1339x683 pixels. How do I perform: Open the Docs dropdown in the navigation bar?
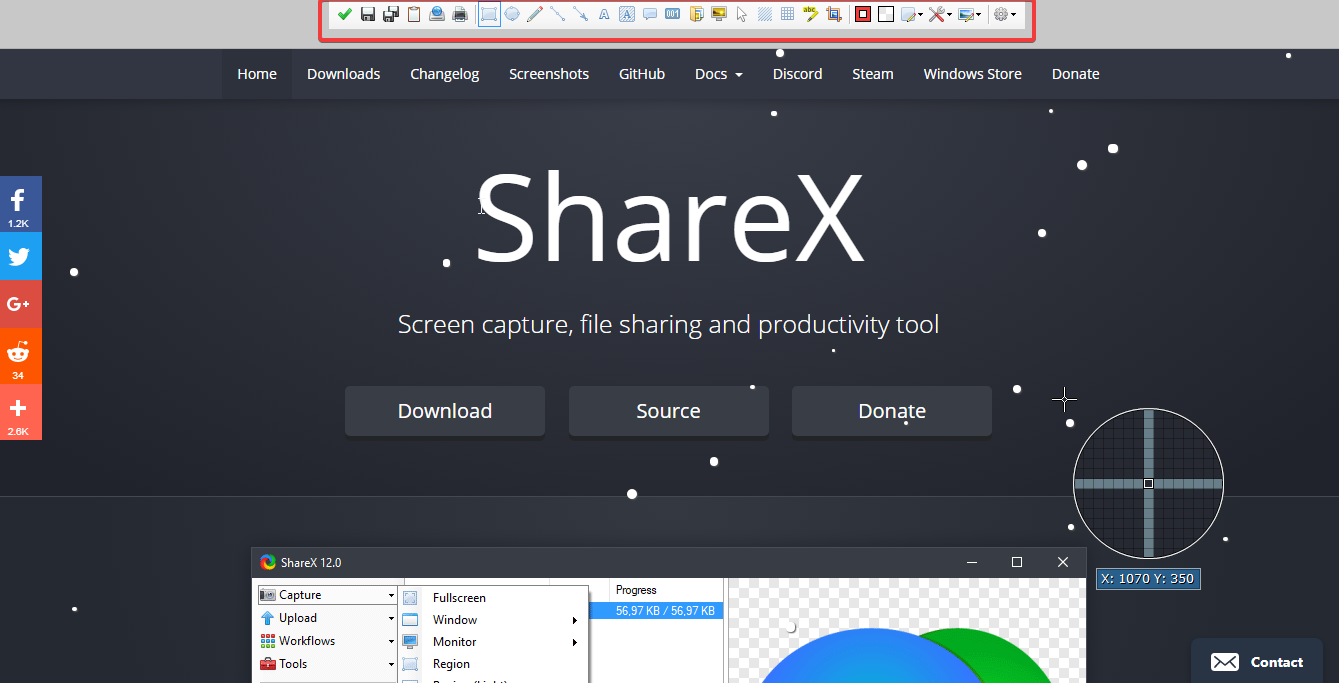tap(718, 73)
